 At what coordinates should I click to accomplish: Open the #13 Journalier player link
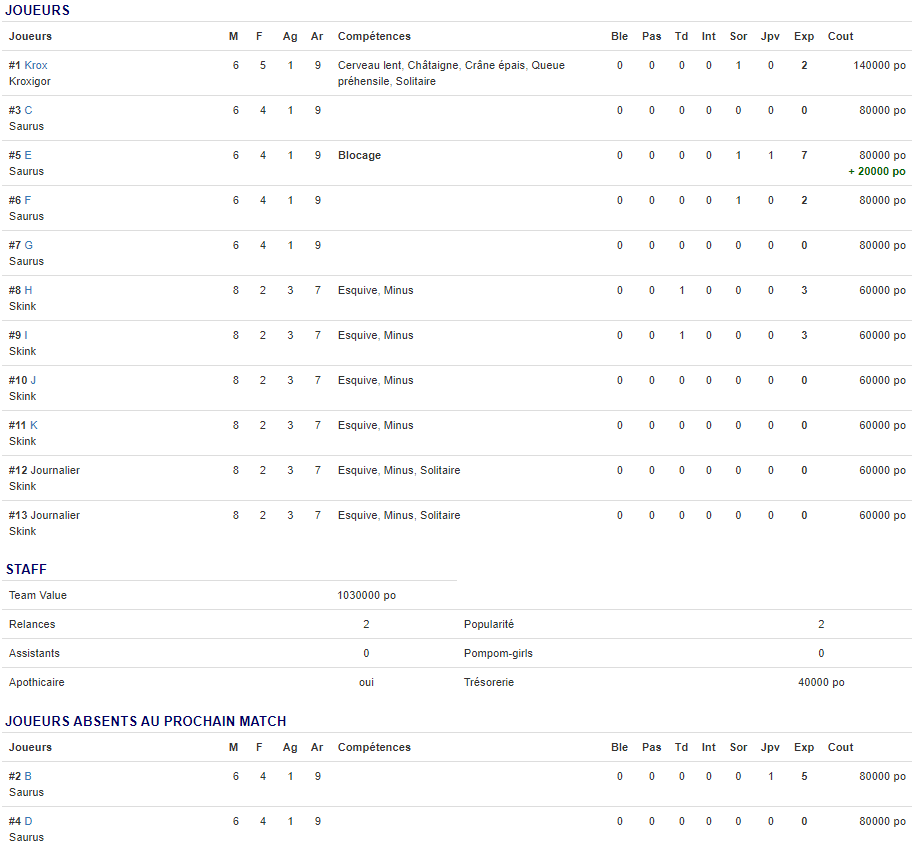tap(55, 515)
